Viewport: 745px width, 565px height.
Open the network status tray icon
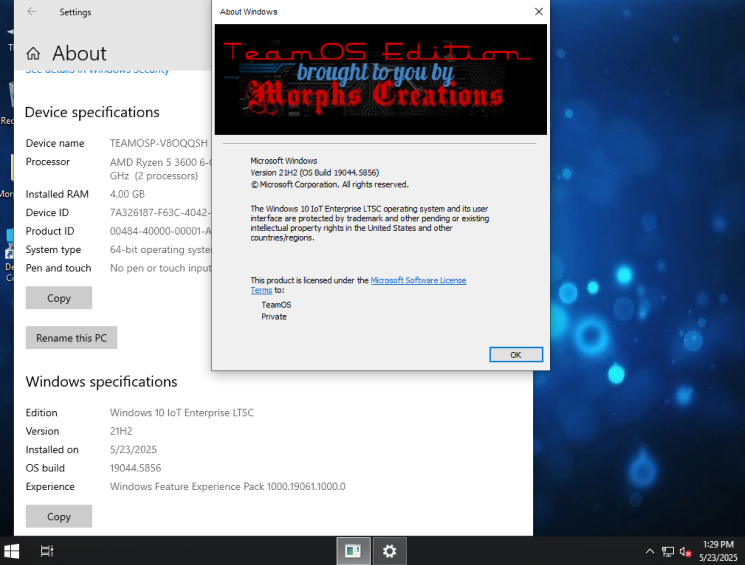coord(668,551)
